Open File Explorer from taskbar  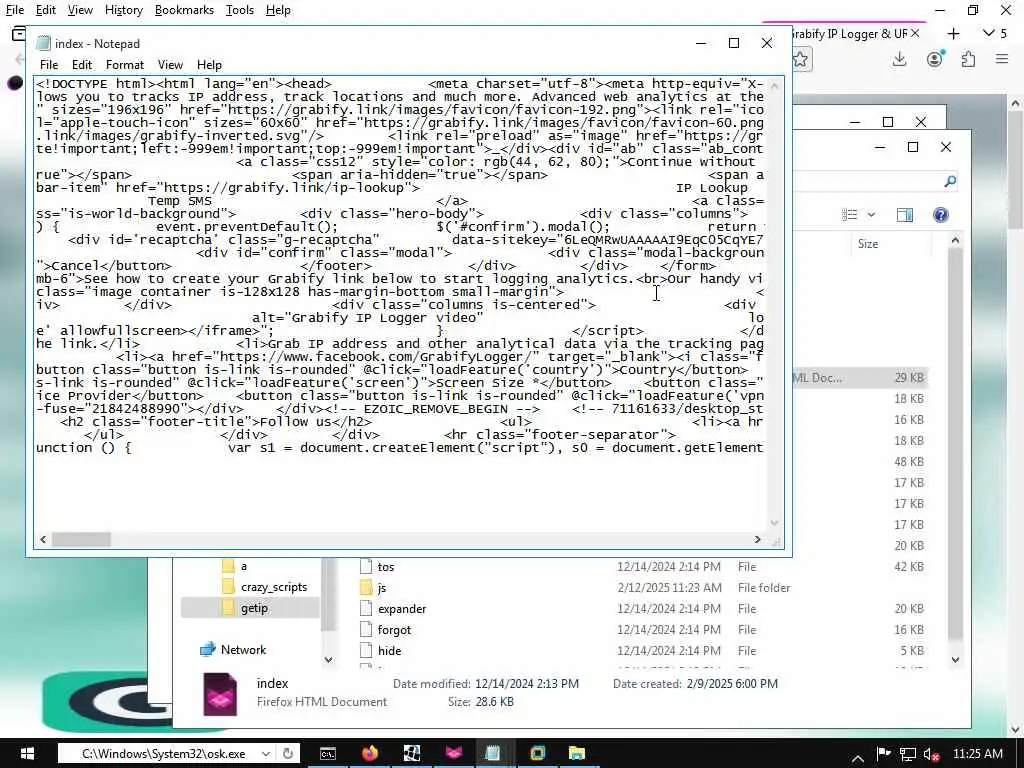click(x=577, y=754)
